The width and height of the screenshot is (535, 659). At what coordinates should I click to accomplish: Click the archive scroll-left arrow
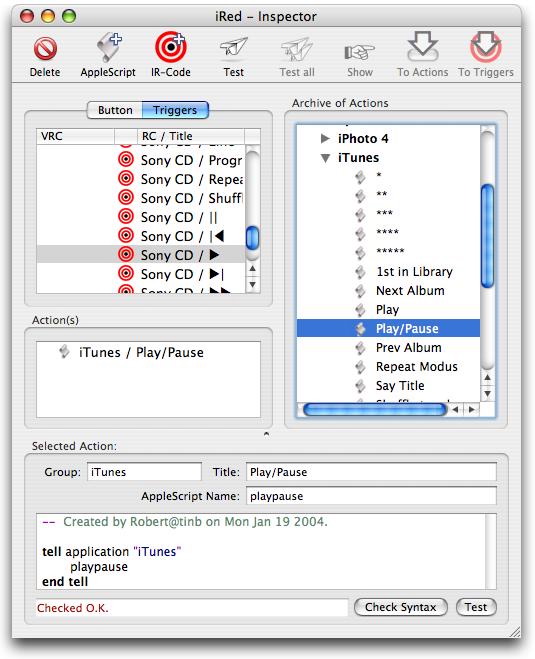tap(456, 409)
